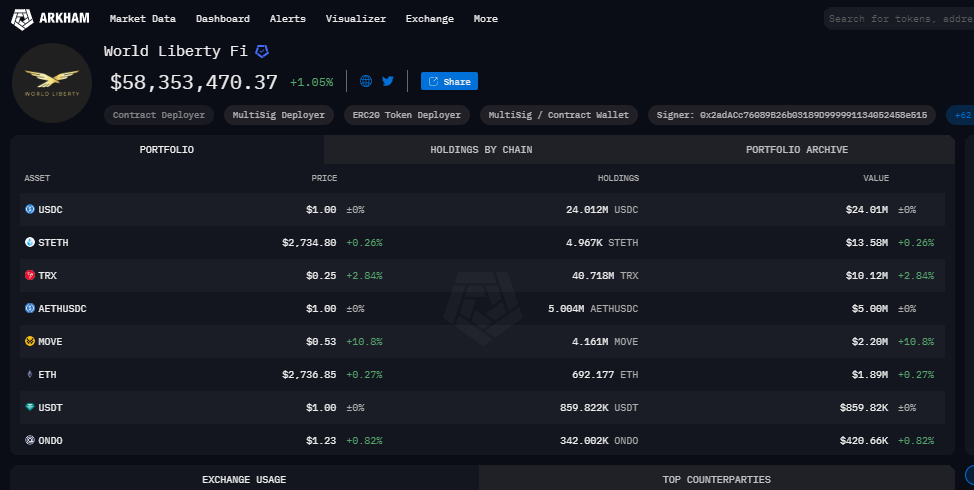
Task: Sort by the Asset column header
Action: click(37, 178)
